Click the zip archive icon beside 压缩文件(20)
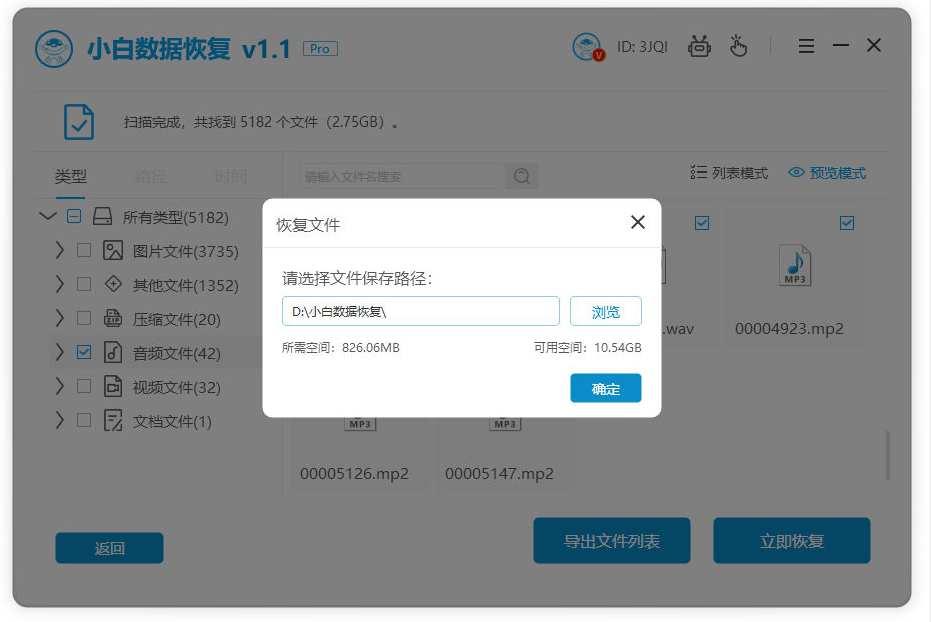The image size is (931, 622). [113, 319]
